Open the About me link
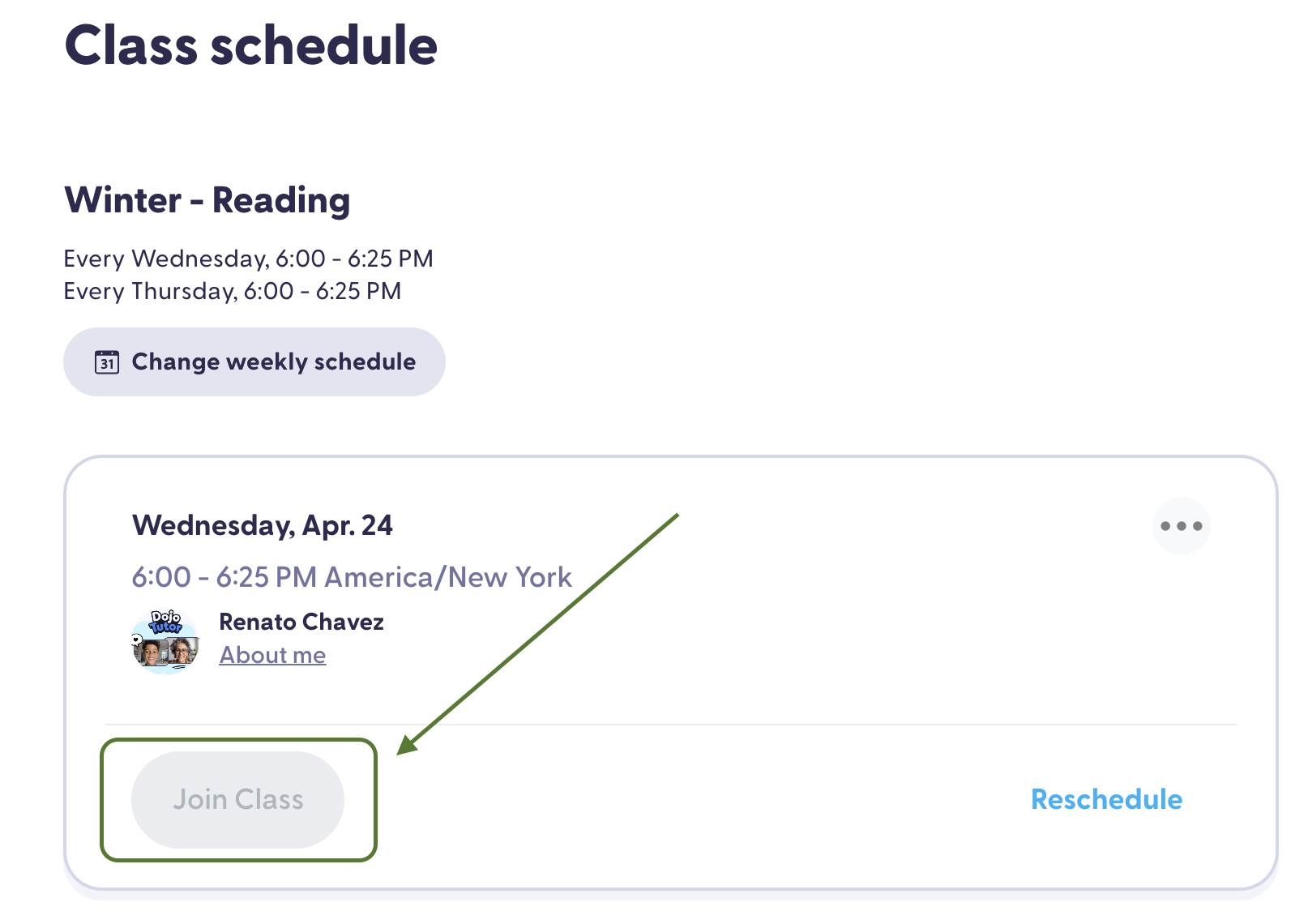The width and height of the screenshot is (1308, 924). [272, 655]
